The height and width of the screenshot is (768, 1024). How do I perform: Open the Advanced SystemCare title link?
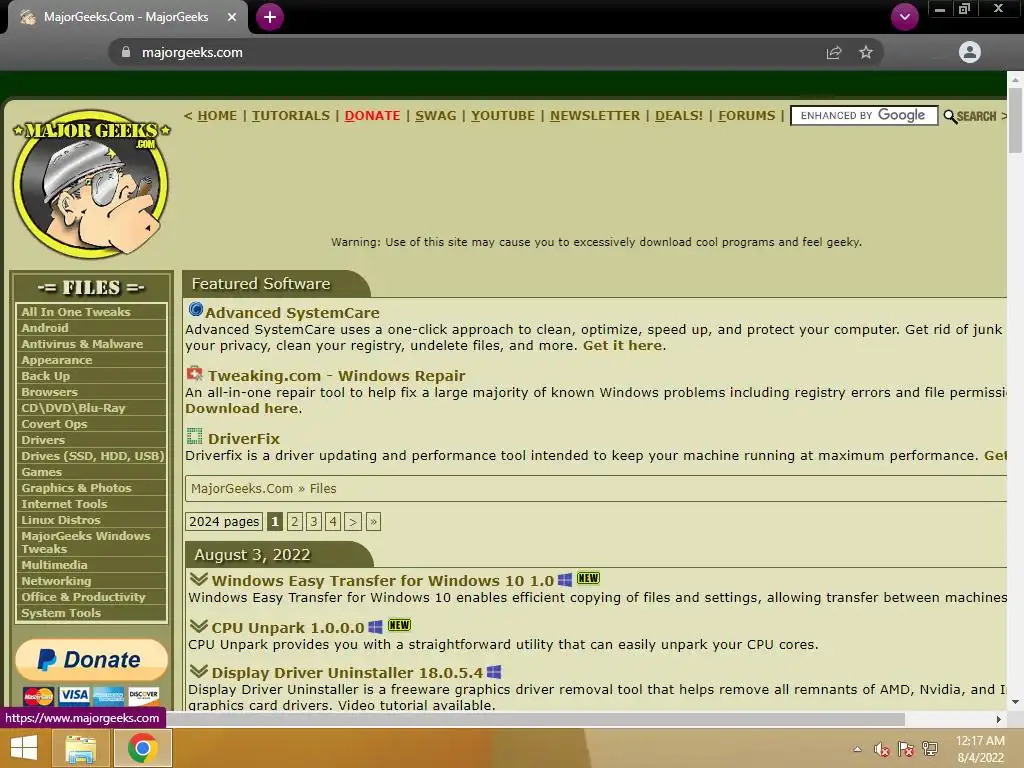pos(292,313)
